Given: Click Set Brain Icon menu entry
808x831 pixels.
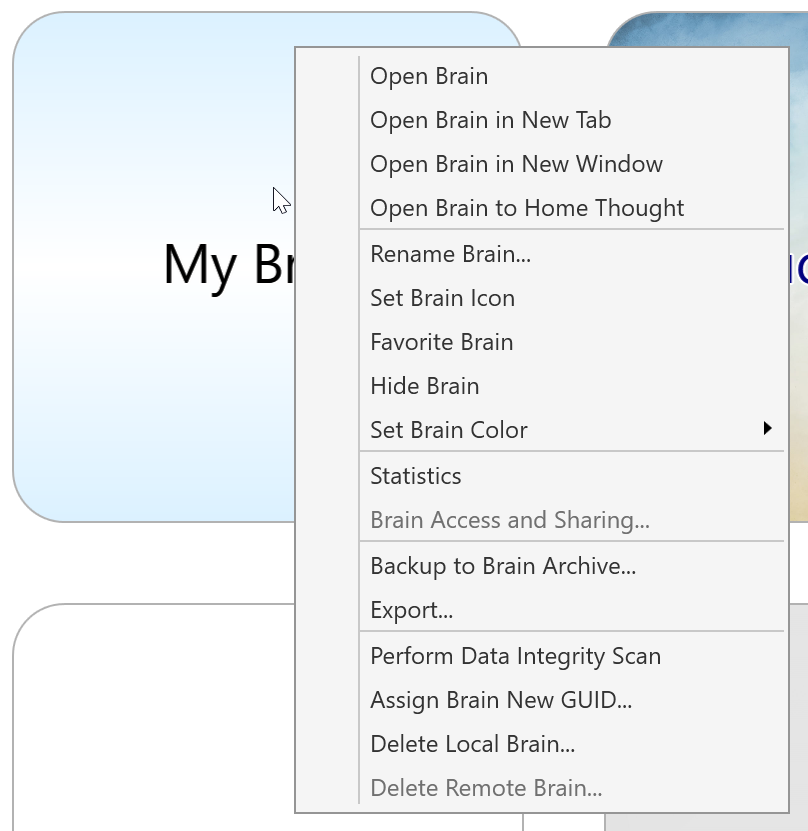Looking at the screenshot, I should coord(442,299).
